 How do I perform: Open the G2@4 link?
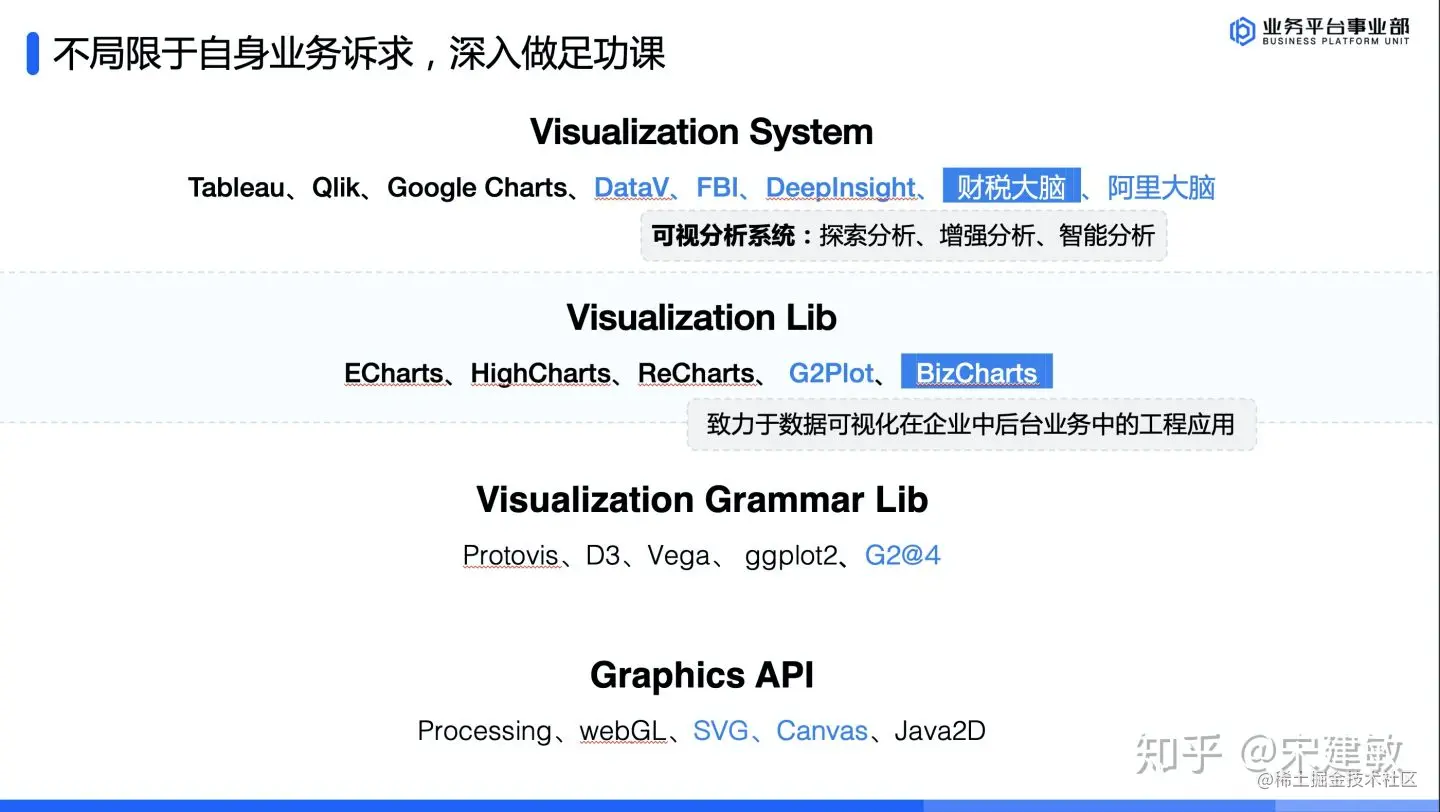tap(902, 555)
